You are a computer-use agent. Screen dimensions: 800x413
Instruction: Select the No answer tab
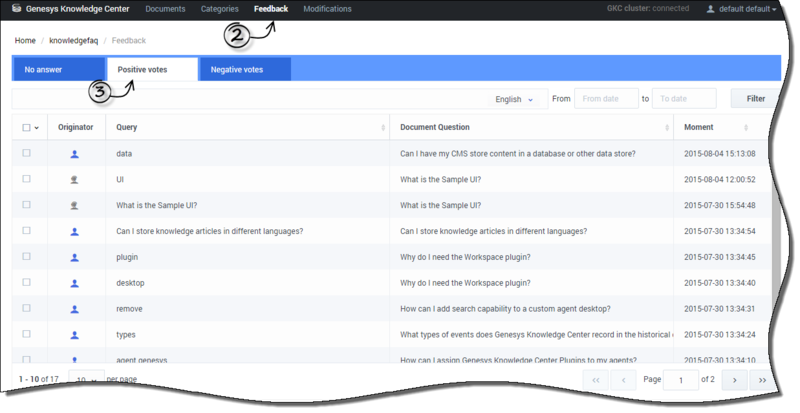(58, 69)
